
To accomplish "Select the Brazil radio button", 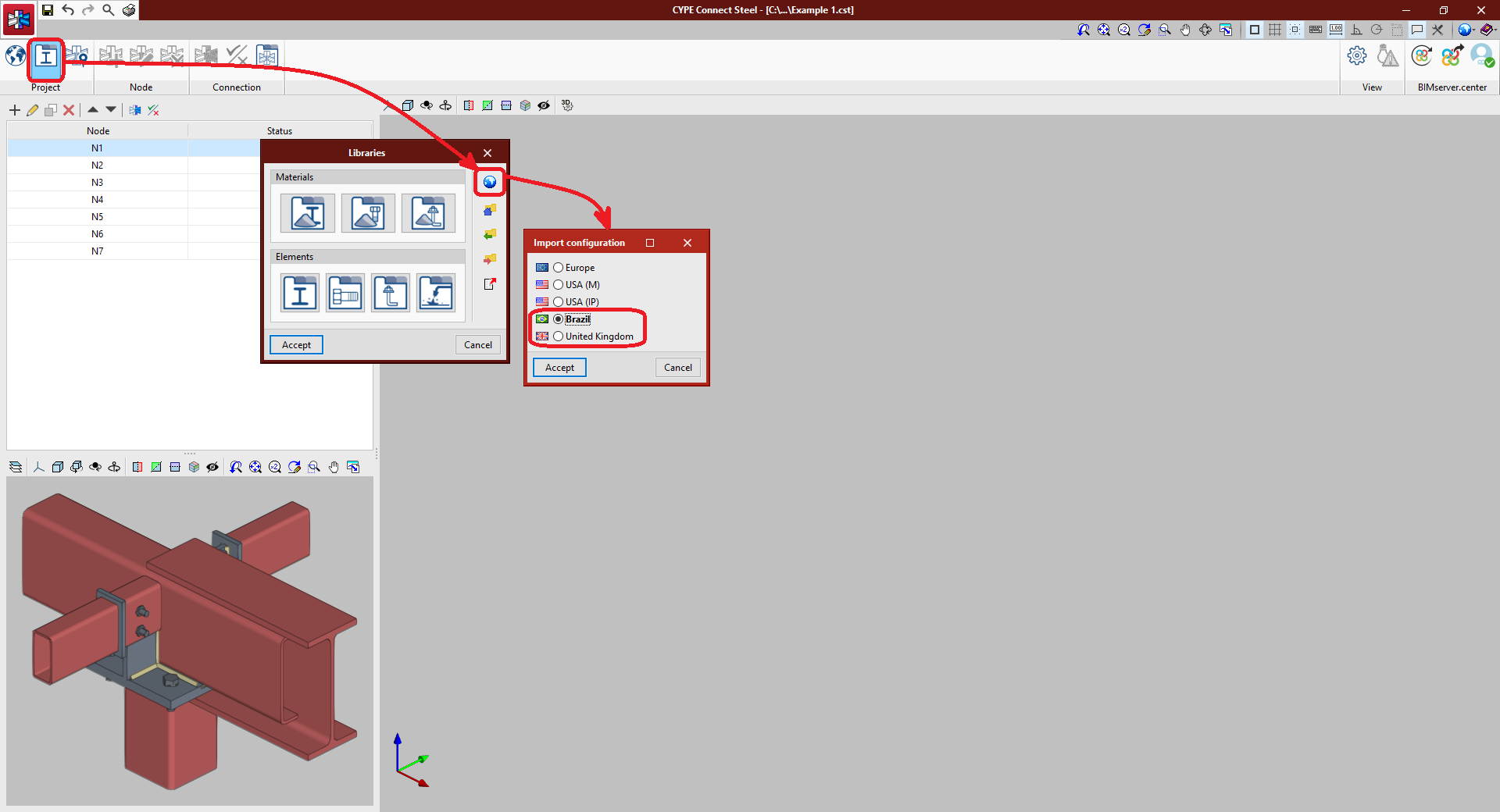I will click(x=558, y=319).
